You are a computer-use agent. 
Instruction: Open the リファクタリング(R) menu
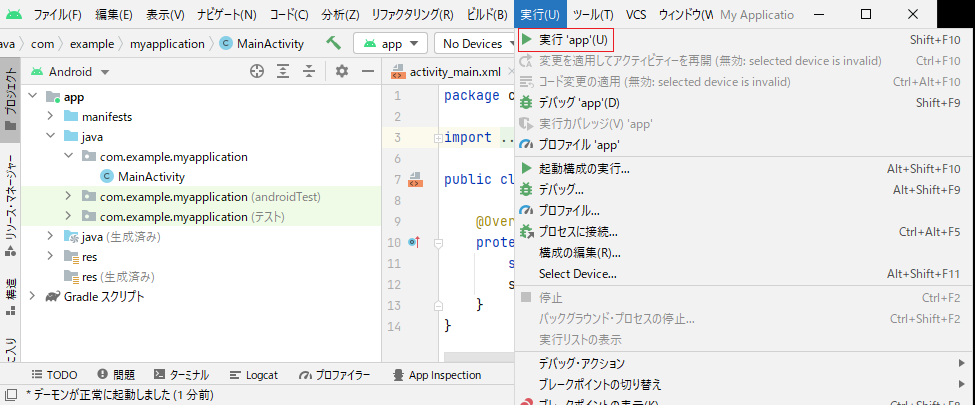tap(412, 14)
